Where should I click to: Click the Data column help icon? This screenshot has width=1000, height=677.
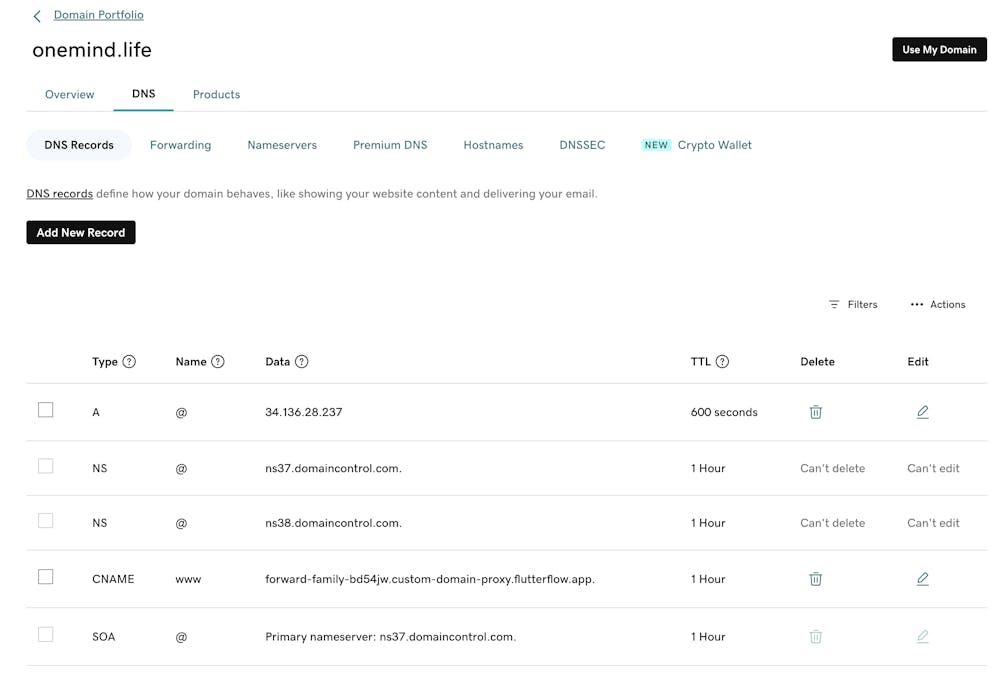(x=302, y=362)
